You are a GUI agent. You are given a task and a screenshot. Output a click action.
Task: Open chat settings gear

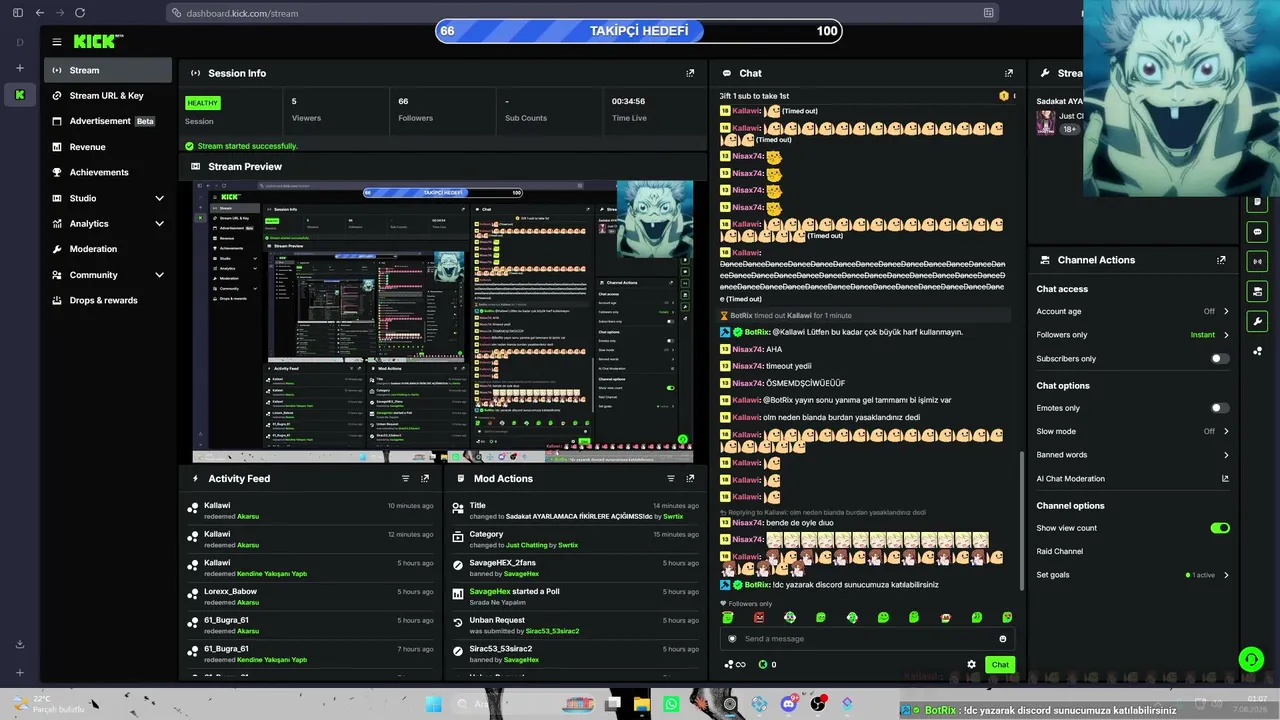[971, 664]
